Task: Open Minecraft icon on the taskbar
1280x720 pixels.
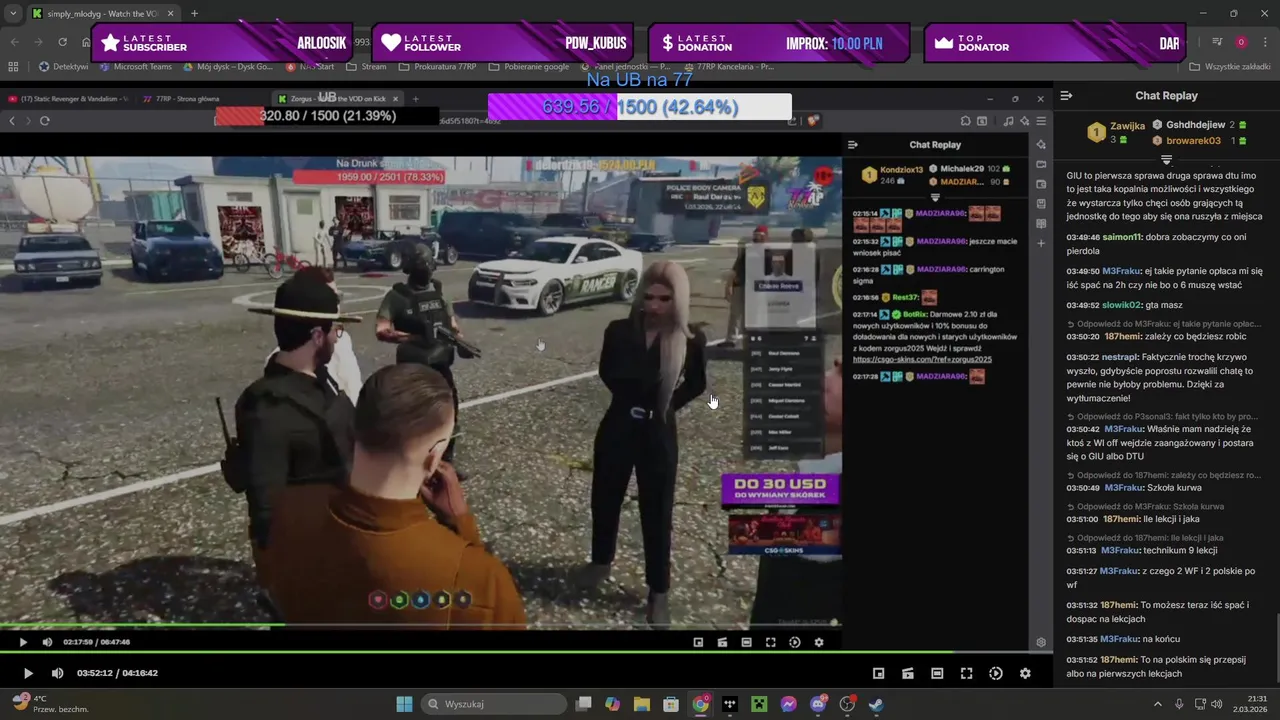Action: pos(759,704)
